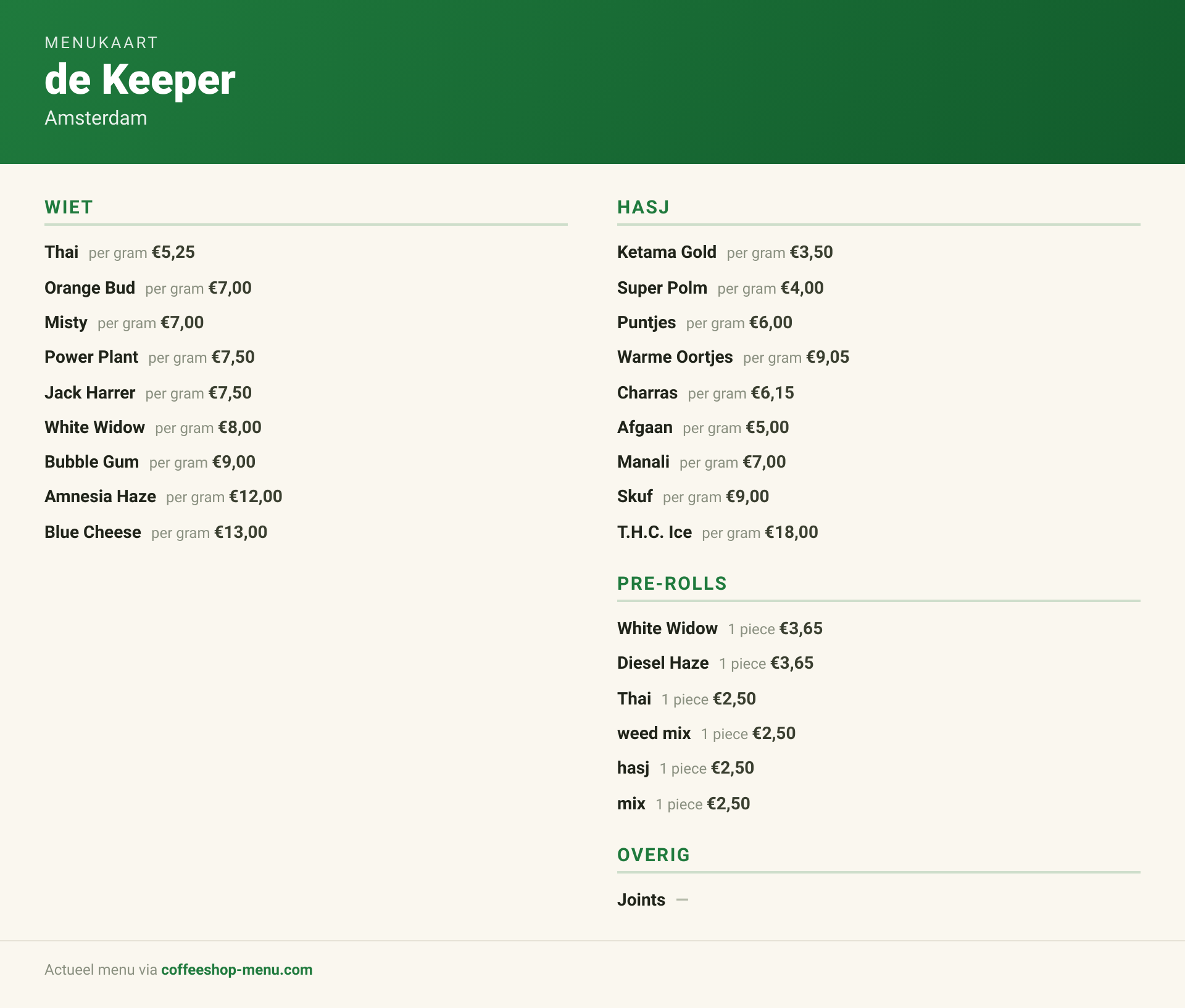Screen dimensions: 1185x1008
Task: Click the MENUKAART label
Action: (101, 43)
